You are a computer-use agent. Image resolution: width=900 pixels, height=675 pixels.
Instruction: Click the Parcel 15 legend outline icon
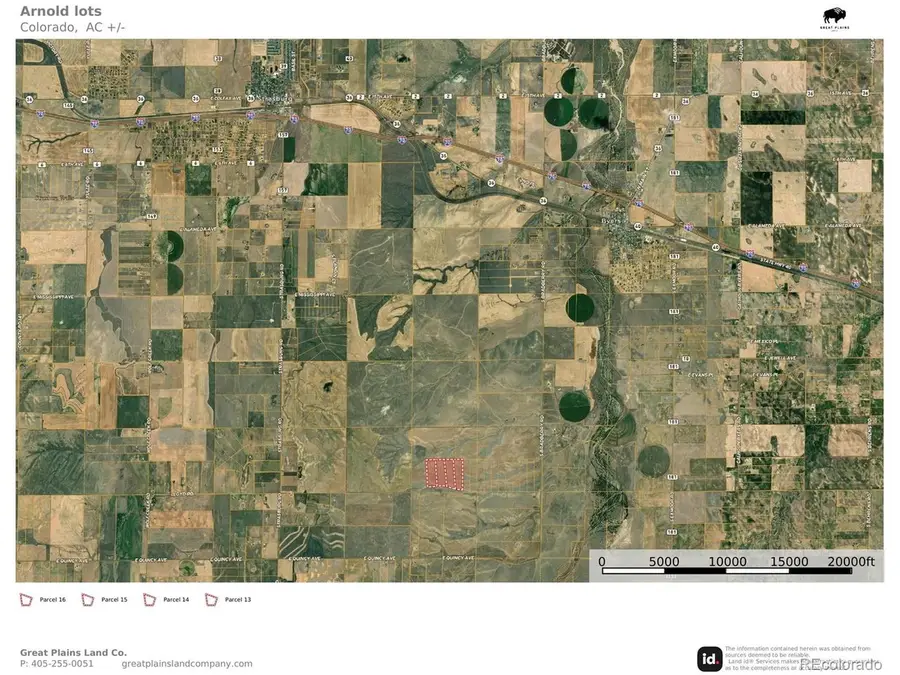click(88, 600)
